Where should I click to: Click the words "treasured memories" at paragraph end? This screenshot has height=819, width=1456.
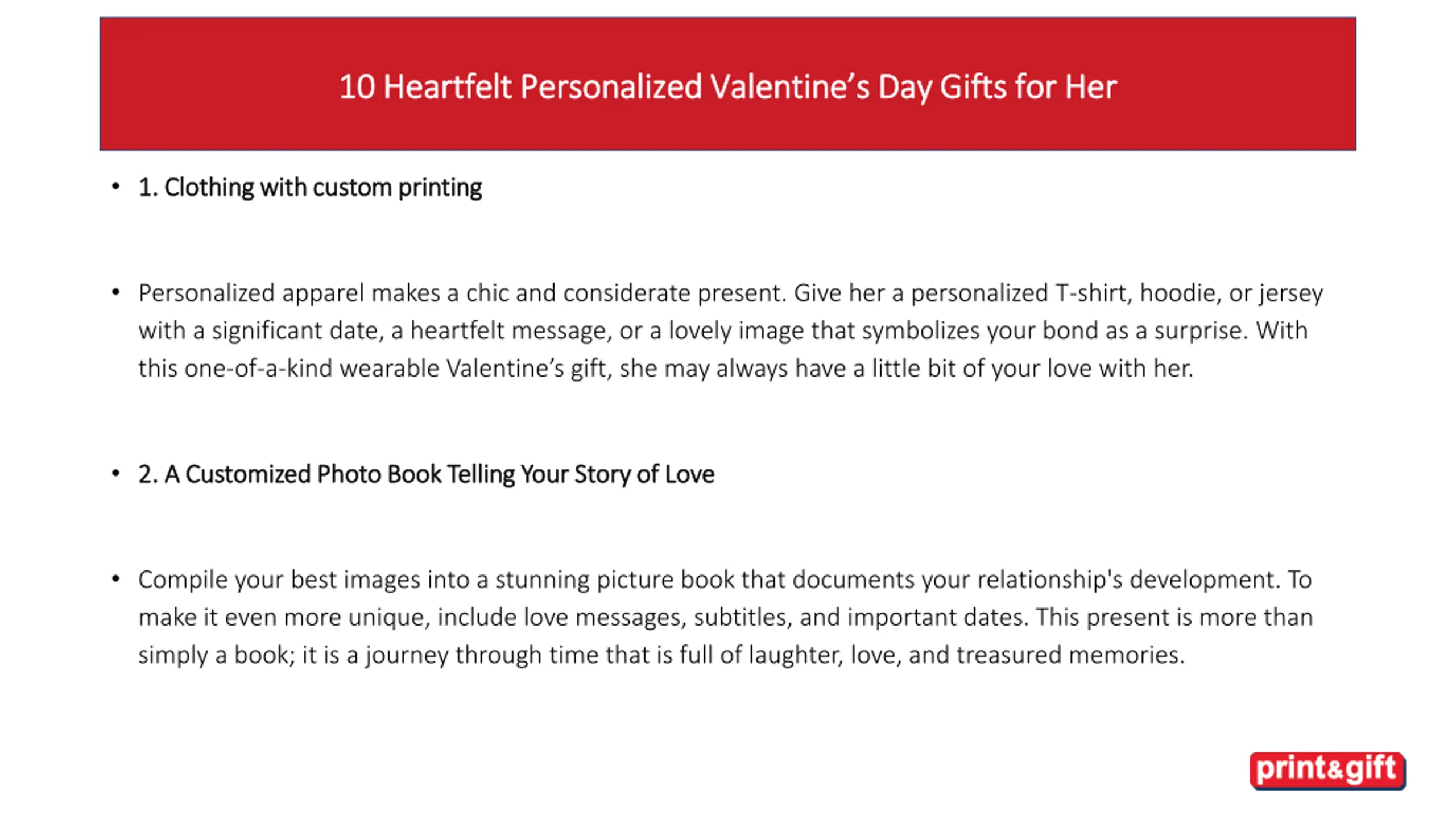pyautogui.click(x=1070, y=655)
